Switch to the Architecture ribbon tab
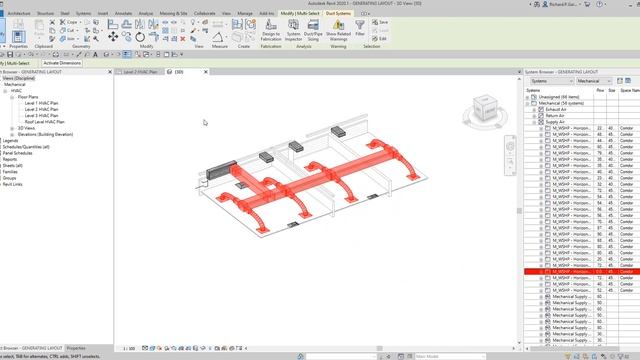 tap(19, 13)
